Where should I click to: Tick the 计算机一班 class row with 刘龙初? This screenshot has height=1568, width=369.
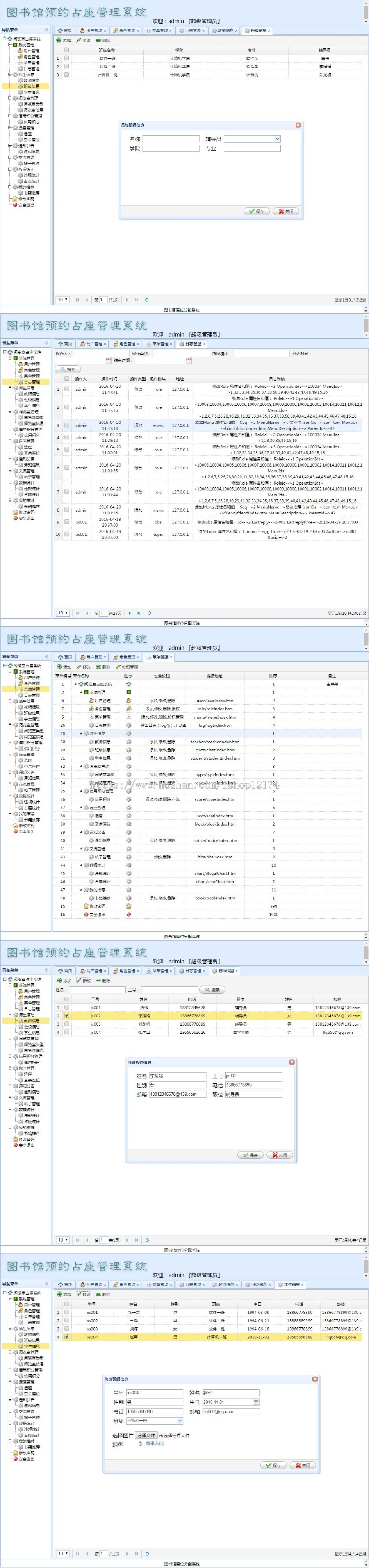point(66,75)
